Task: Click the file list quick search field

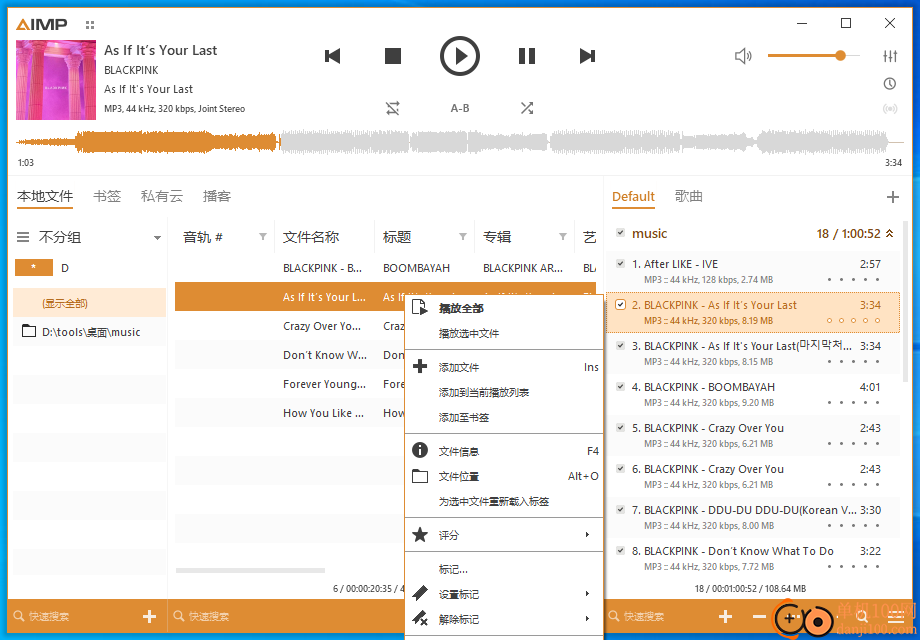Action: pos(288,617)
